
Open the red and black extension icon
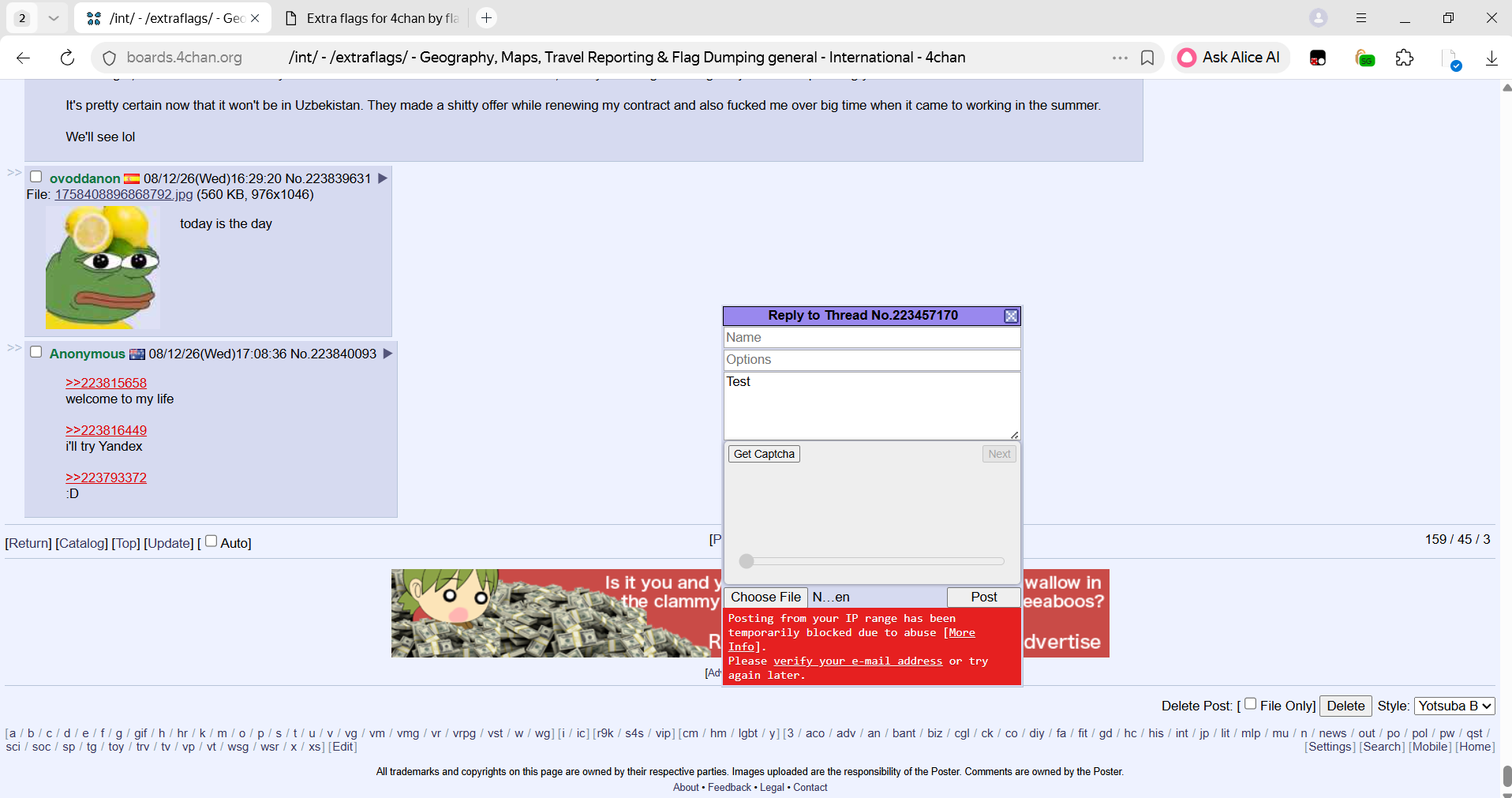pyautogui.click(x=1318, y=58)
